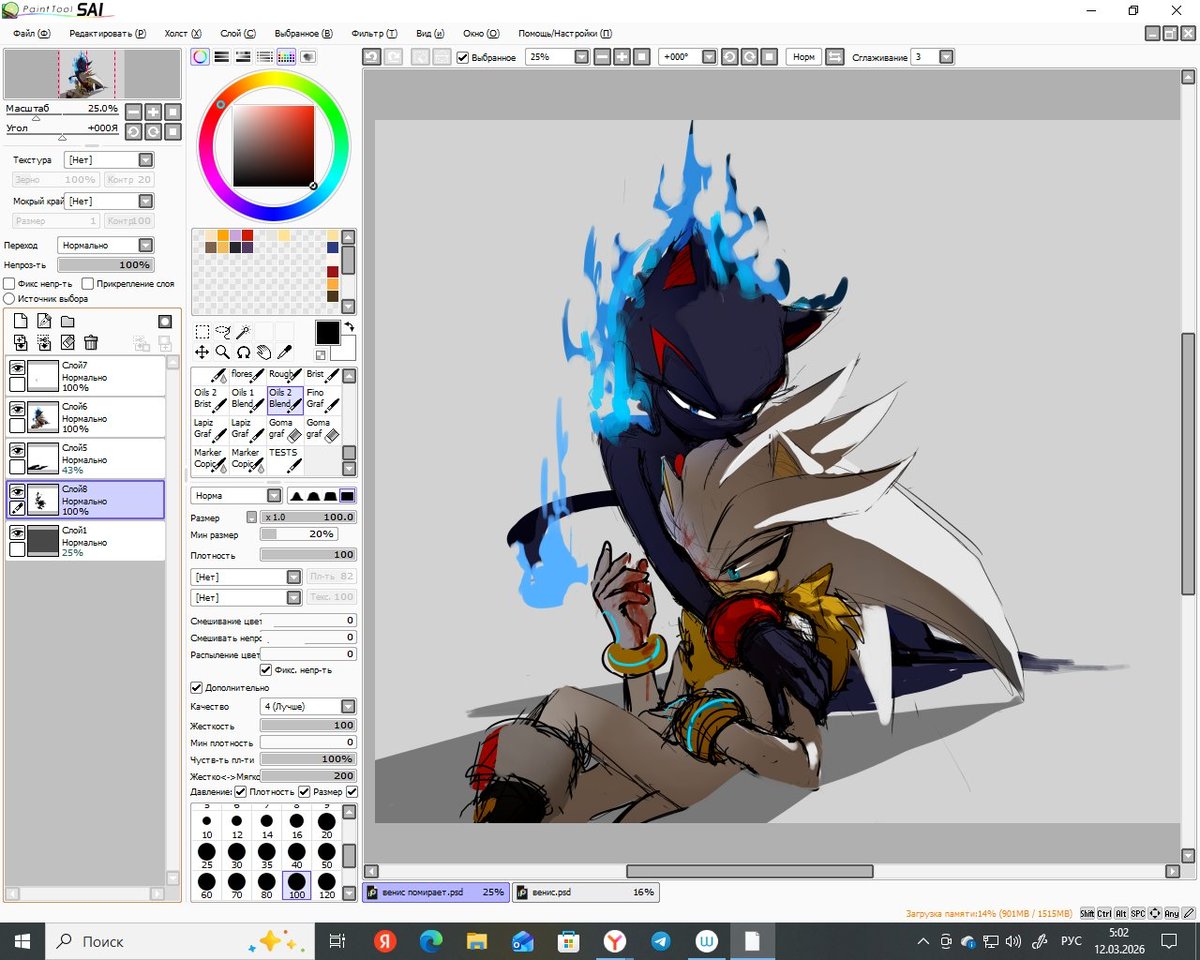Flip canvas horizontally in top toolbar
Image resolution: width=1200 pixels, height=960 pixels.
pos(835,57)
